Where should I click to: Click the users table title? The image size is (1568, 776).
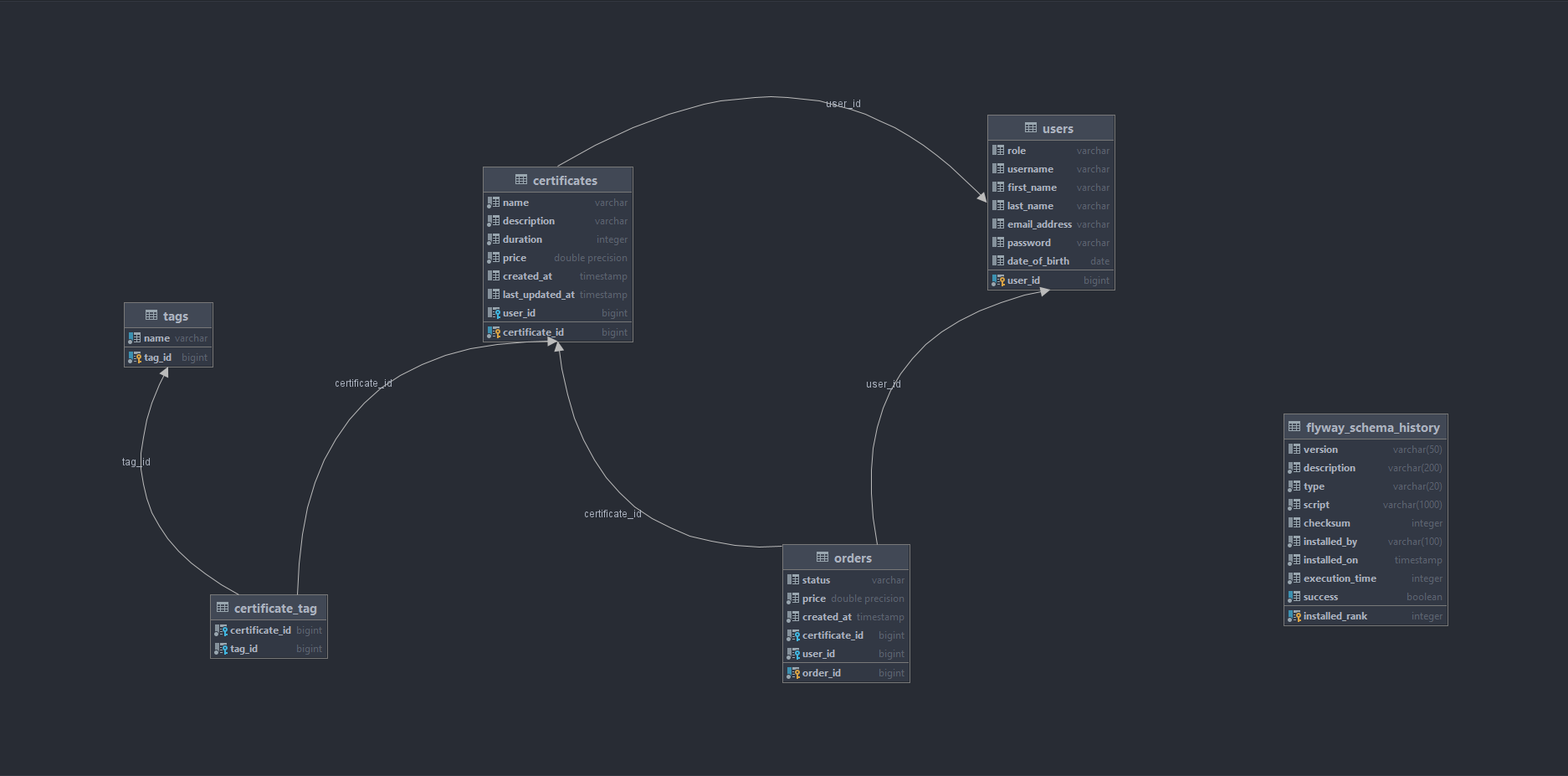pos(1058,129)
